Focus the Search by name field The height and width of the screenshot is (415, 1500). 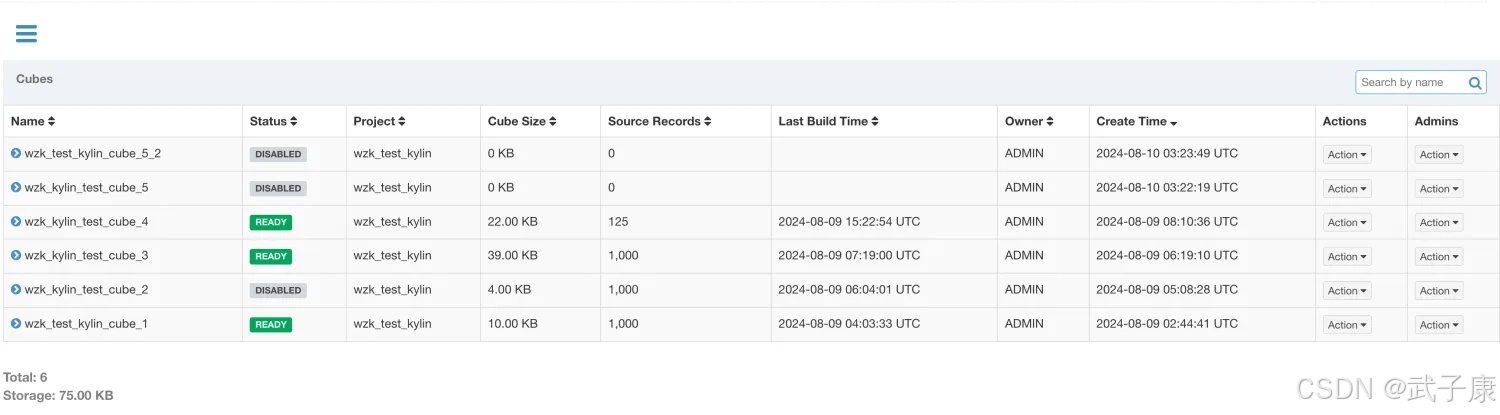click(x=1410, y=83)
